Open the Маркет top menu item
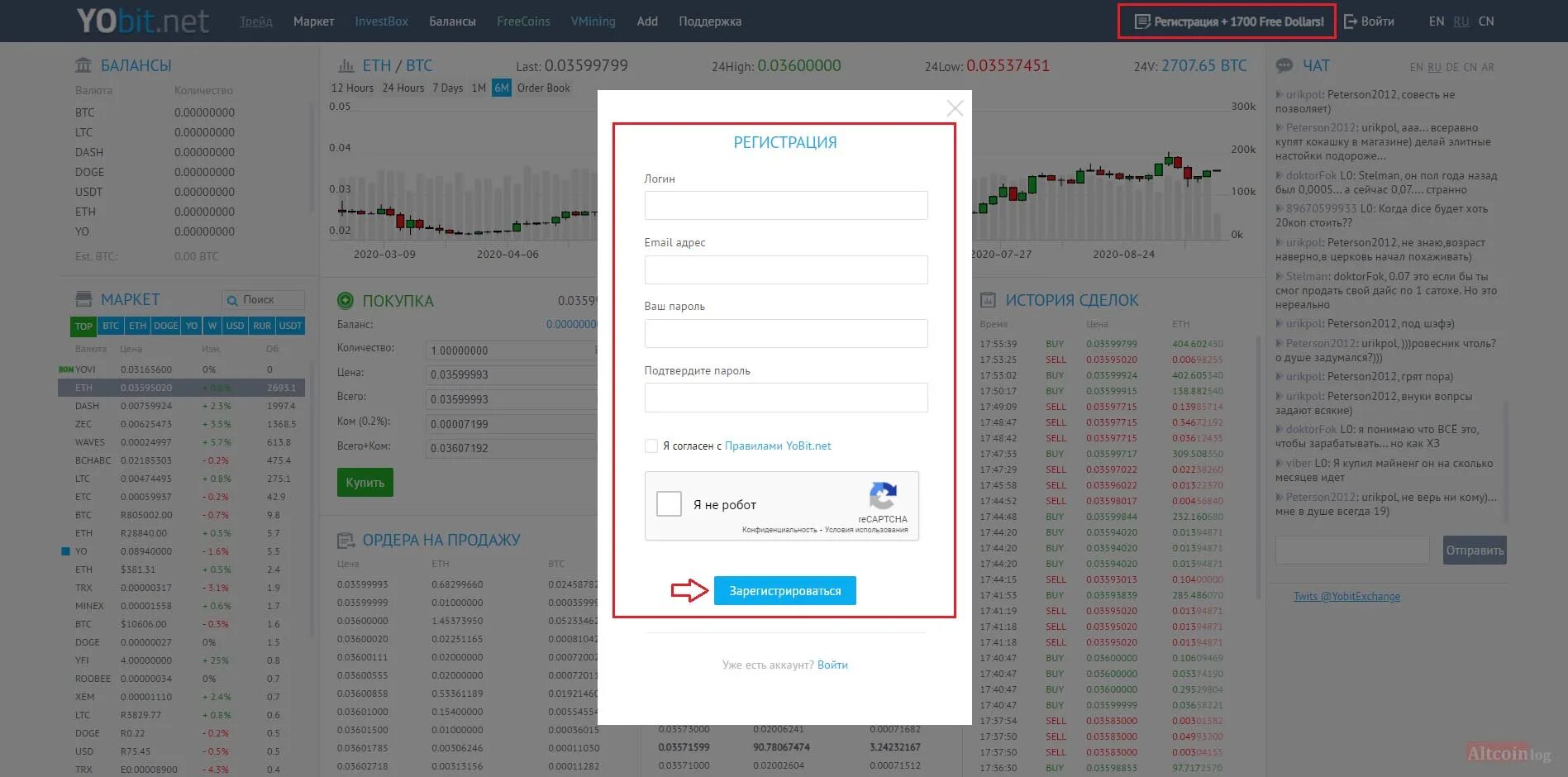This screenshot has height=777, width=1568. [x=313, y=21]
